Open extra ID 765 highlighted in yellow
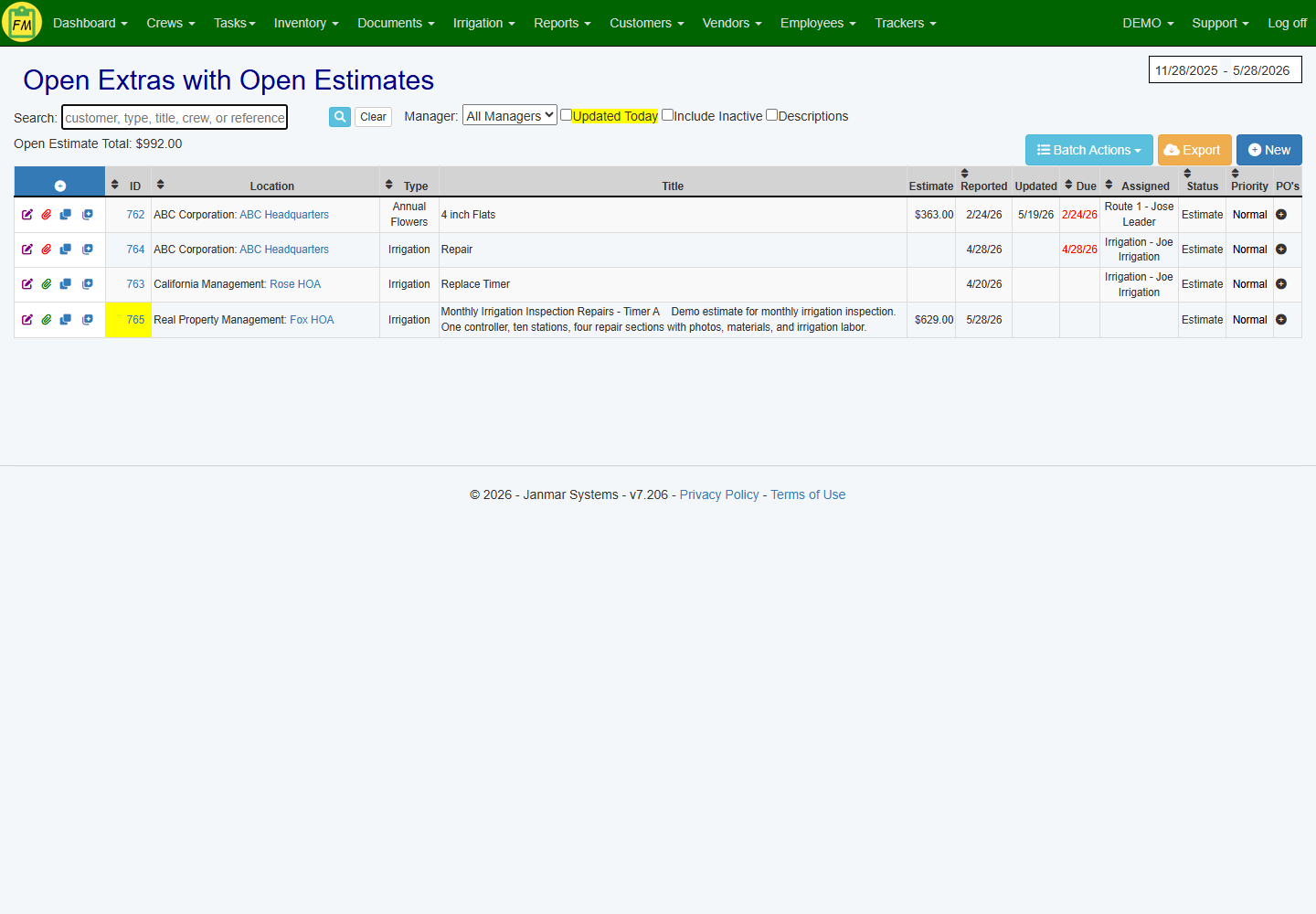1316x914 pixels. 135,320
